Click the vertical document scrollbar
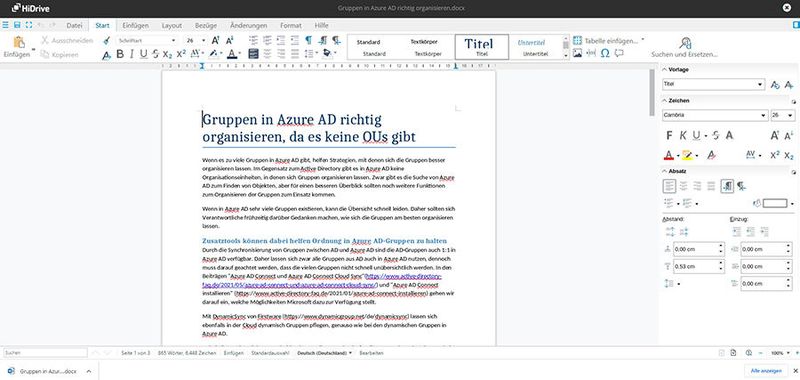 (x=652, y=93)
